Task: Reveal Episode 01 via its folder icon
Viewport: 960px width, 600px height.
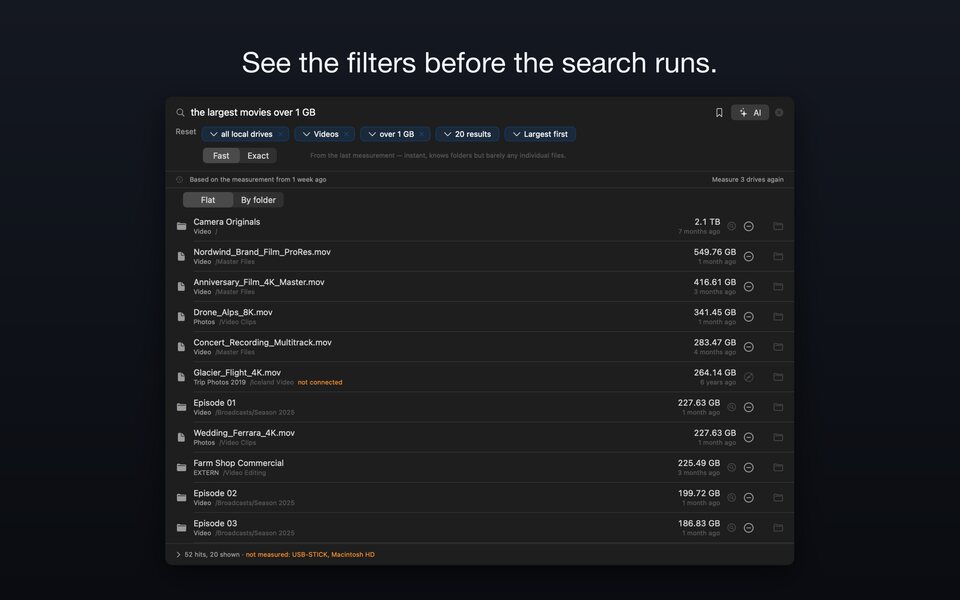Action: [x=778, y=407]
